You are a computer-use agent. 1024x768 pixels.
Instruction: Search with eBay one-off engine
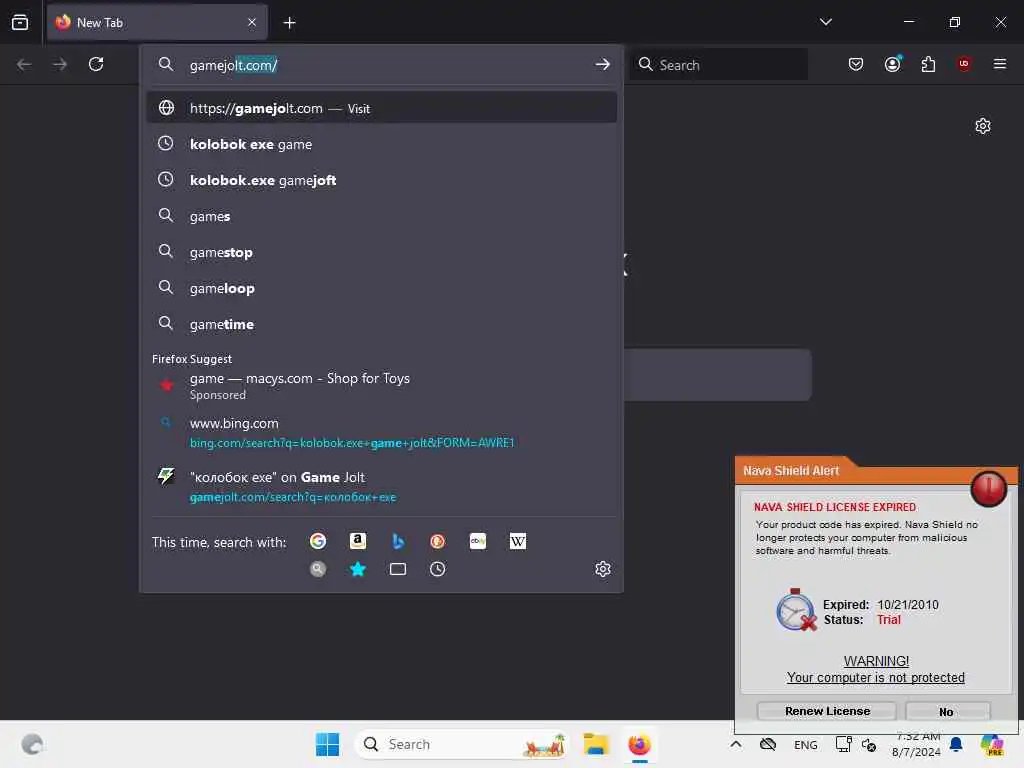click(x=477, y=541)
